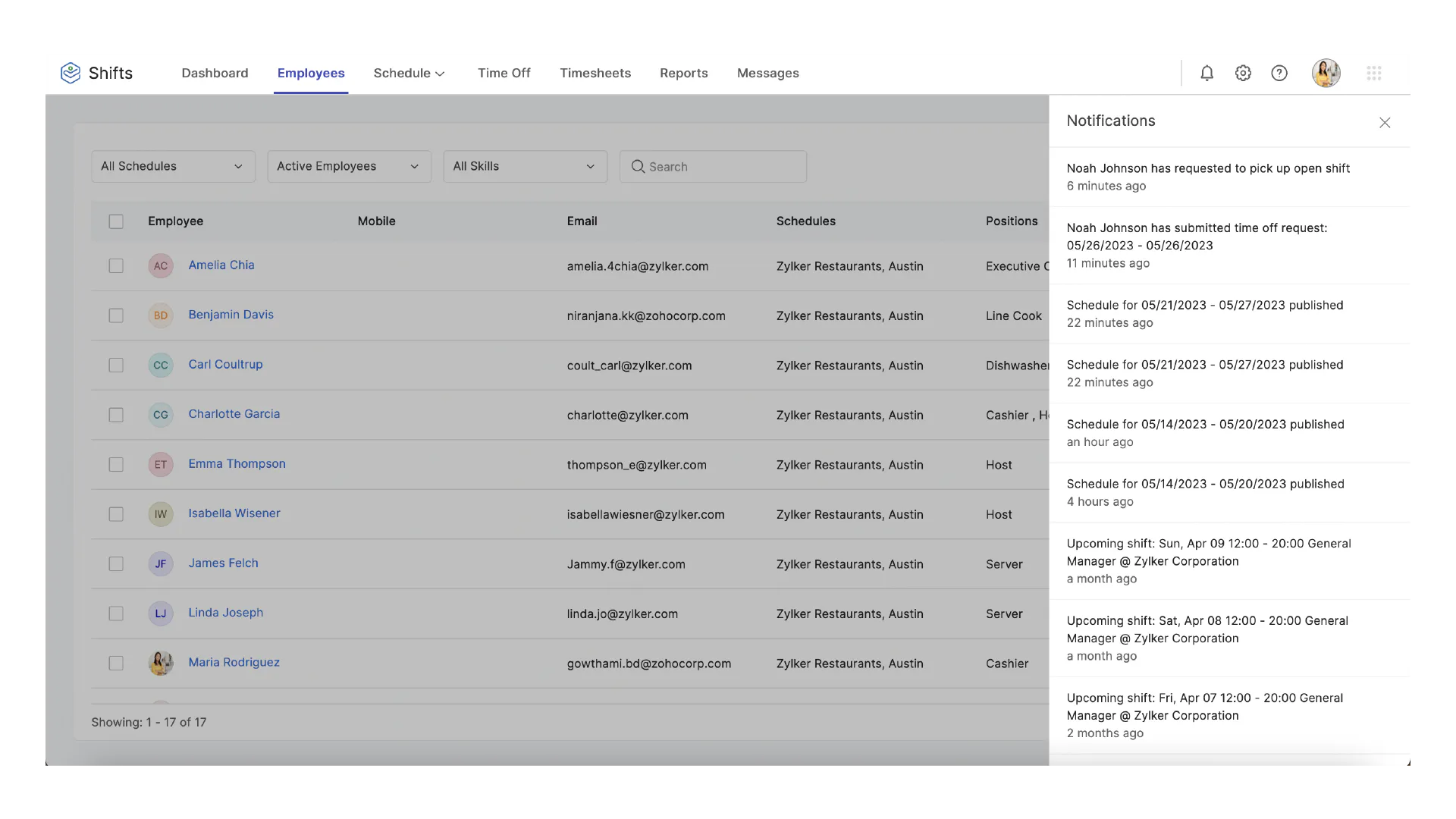Go to the Messages tab
This screenshot has height=819, width=1456.
click(x=767, y=73)
